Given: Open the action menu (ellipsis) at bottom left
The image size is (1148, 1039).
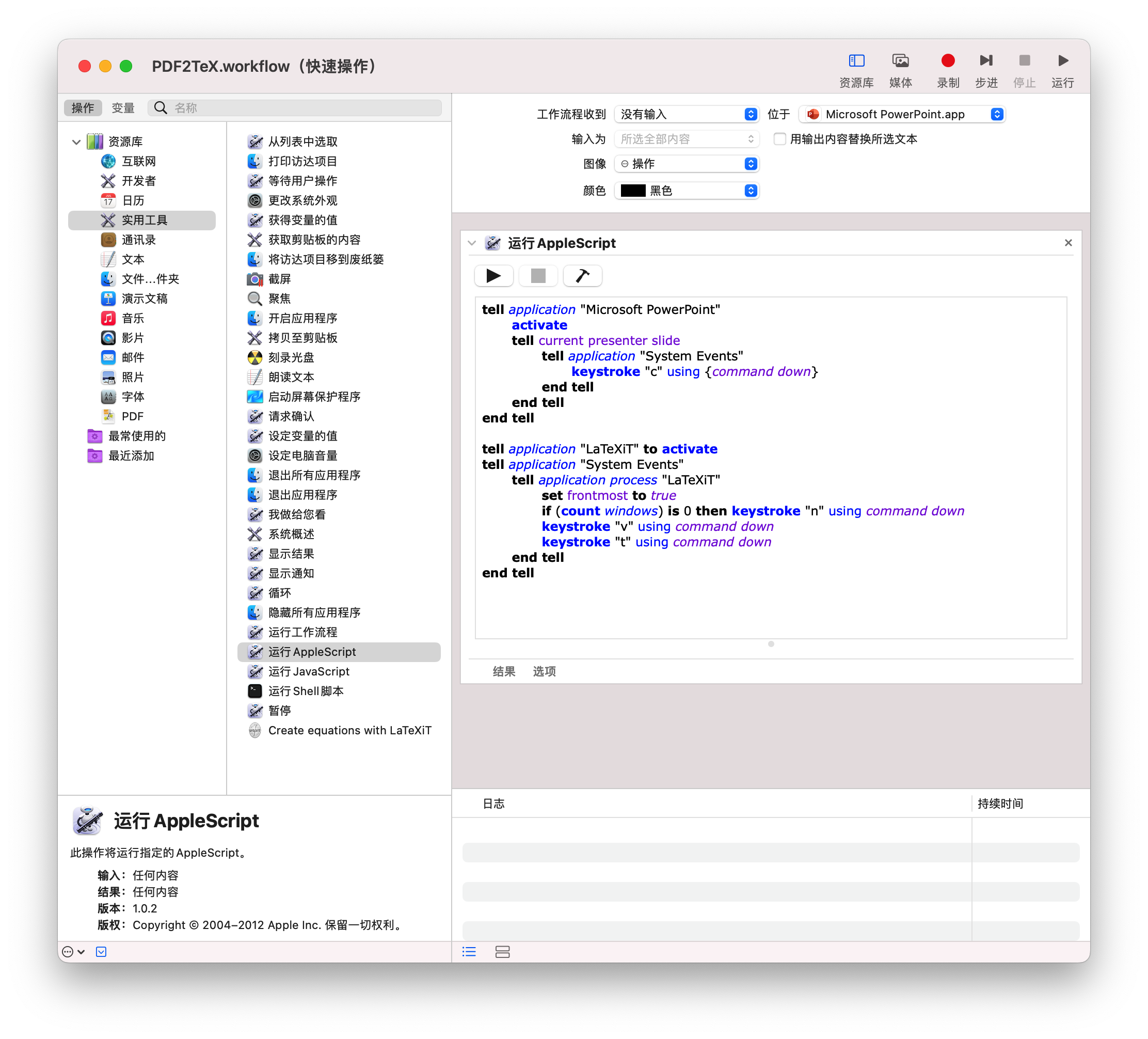Looking at the screenshot, I should [73, 952].
